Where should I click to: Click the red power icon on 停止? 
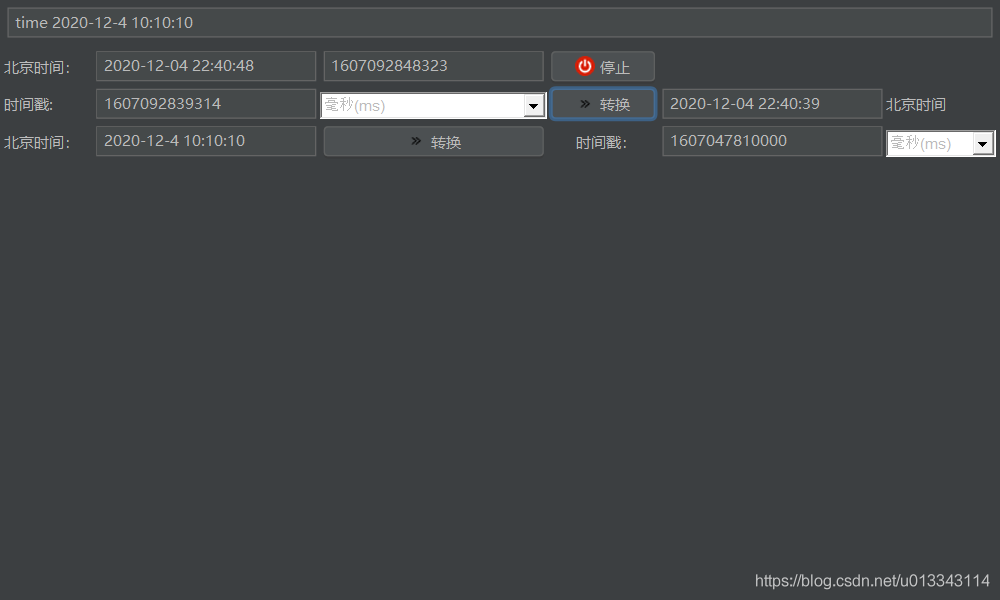coord(584,66)
